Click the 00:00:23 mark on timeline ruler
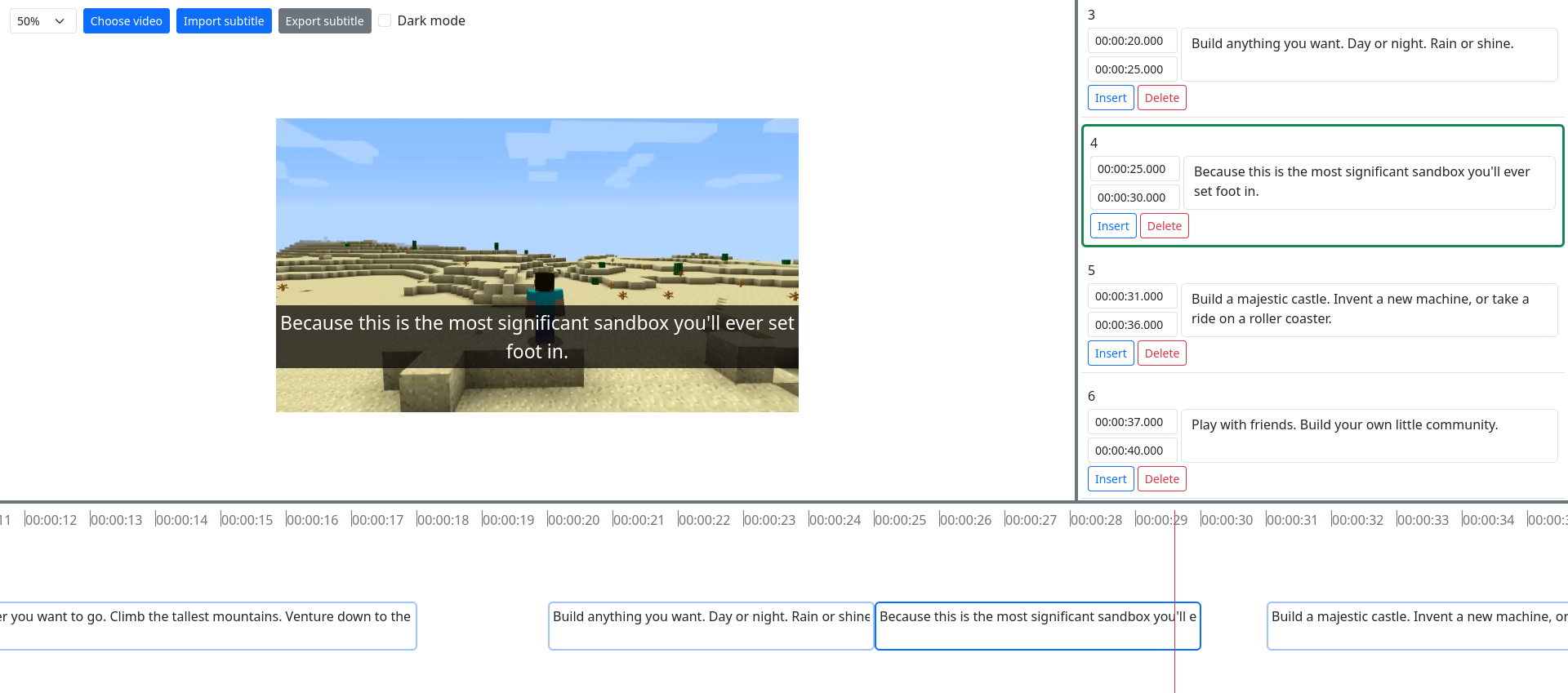 point(770,520)
